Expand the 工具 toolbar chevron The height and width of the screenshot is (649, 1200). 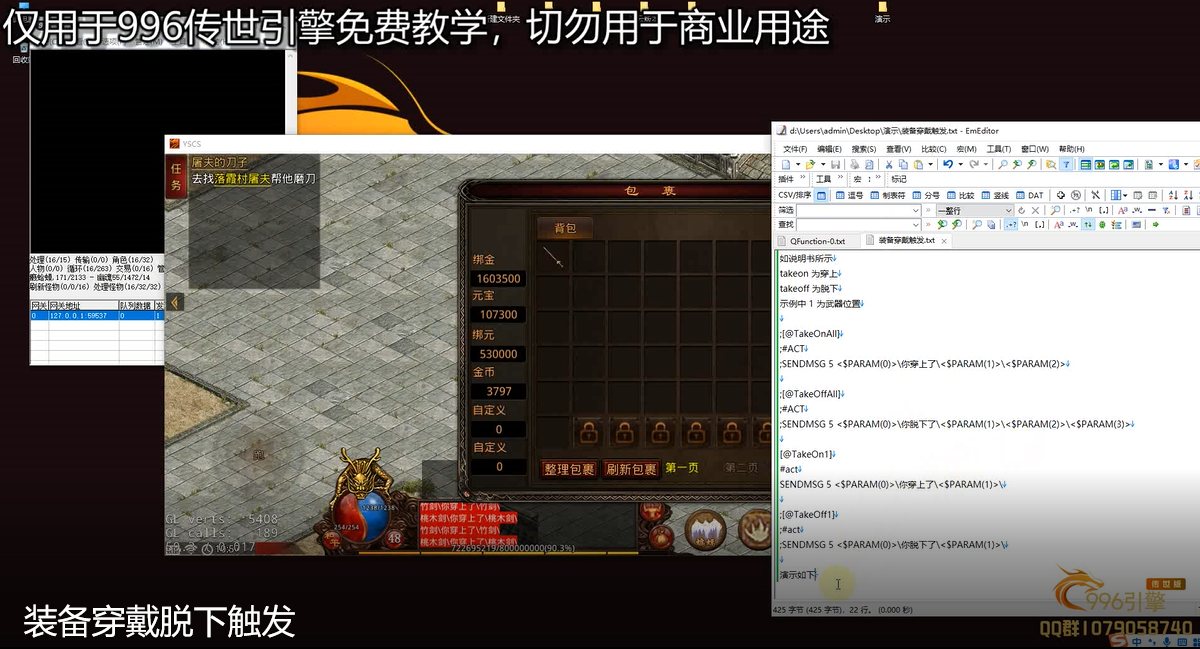(840, 178)
